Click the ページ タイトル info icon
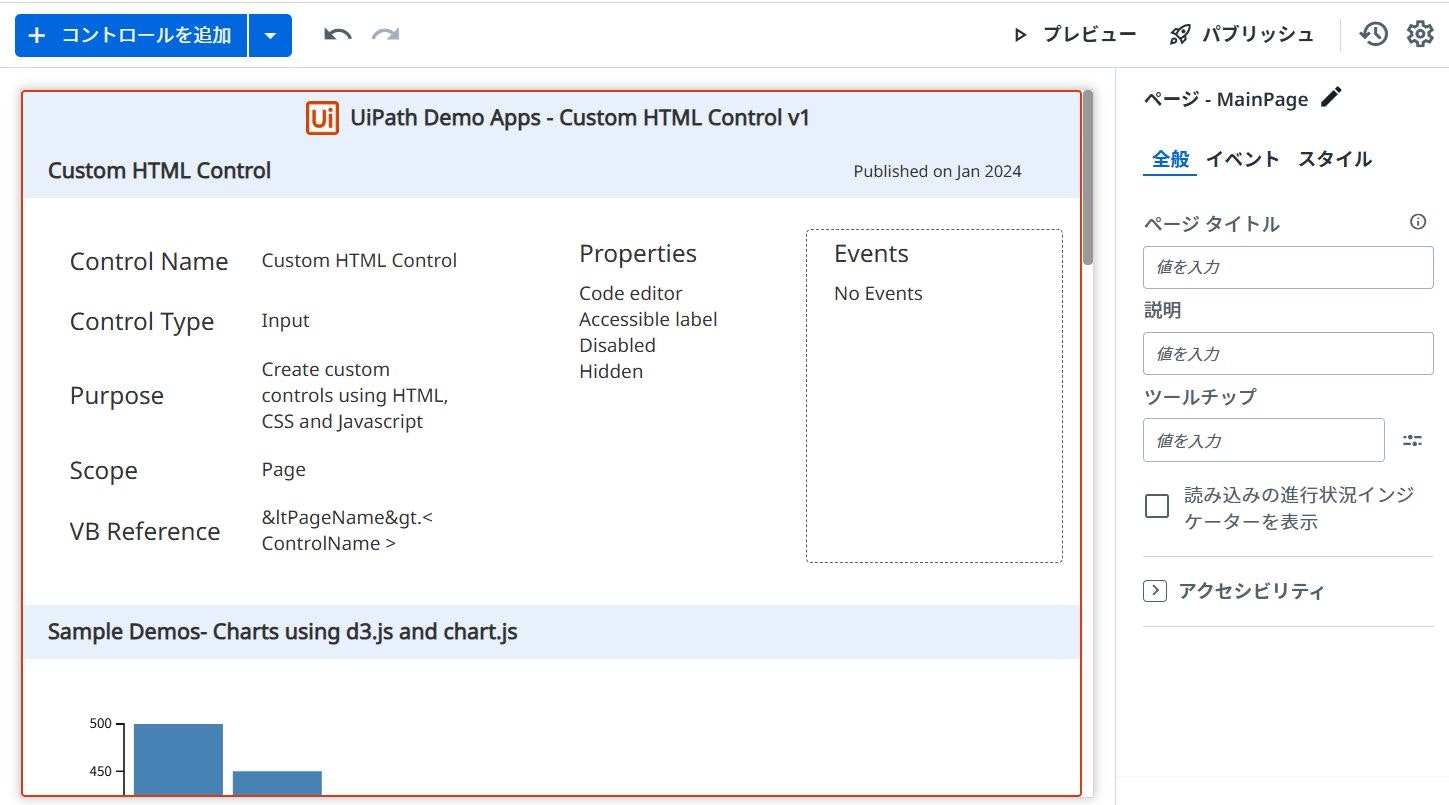 click(1418, 222)
